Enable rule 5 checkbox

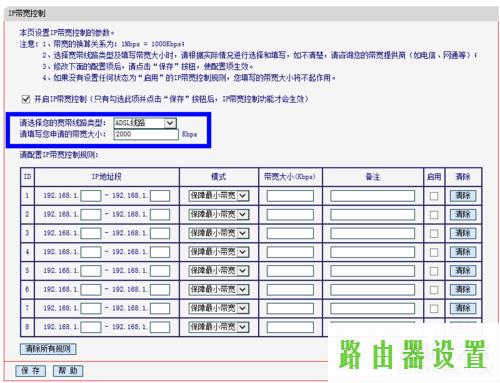(x=434, y=271)
